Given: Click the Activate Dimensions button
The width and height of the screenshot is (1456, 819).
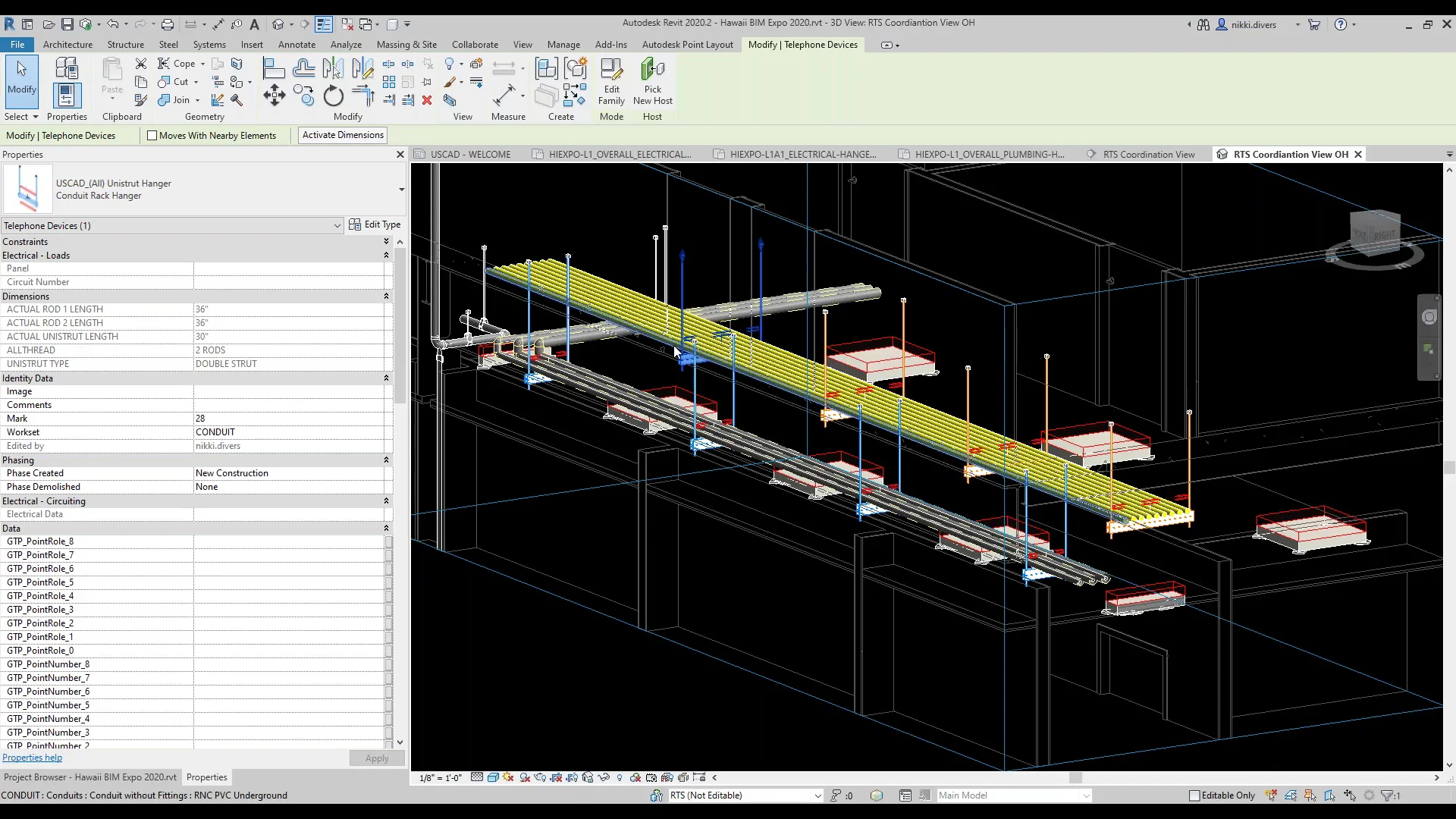Looking at the screenshot, I should 343,135.
